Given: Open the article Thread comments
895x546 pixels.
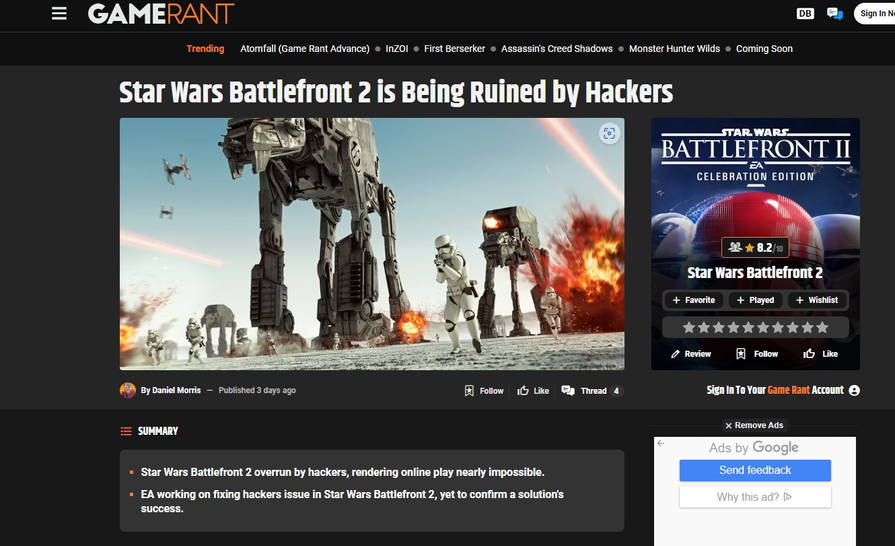Looking at the screenshot, I should click(x=591, y=391).
